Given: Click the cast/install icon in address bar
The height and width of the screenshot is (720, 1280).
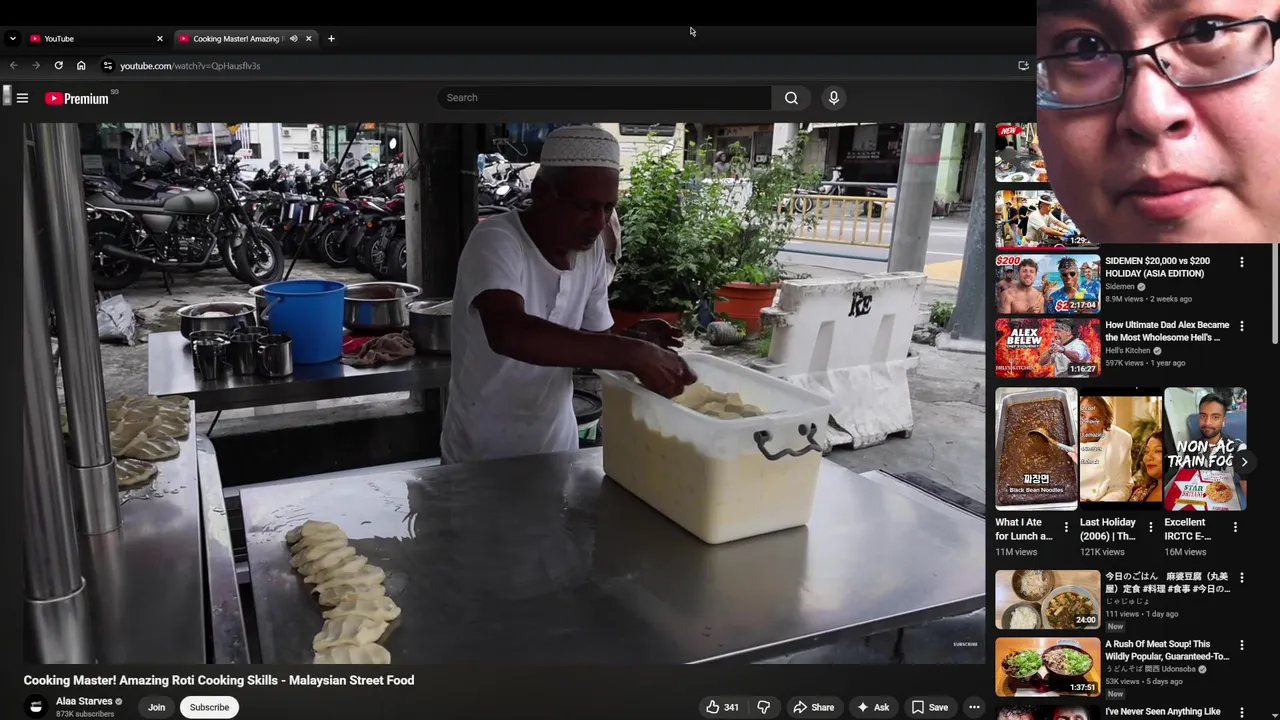Looking at the screenshot, I should pyautogui.click(x=1023, y=66).
